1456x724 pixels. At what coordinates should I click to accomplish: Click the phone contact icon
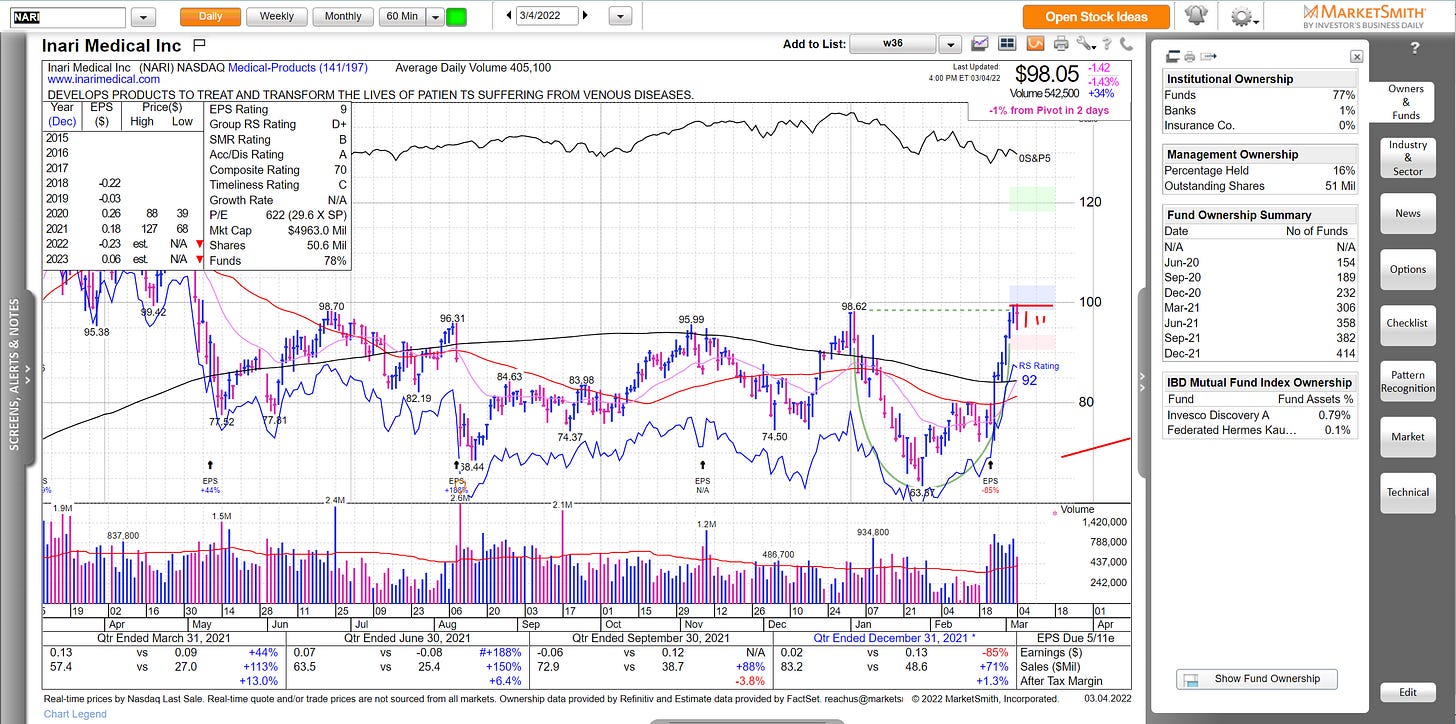tap(1126, 44)
